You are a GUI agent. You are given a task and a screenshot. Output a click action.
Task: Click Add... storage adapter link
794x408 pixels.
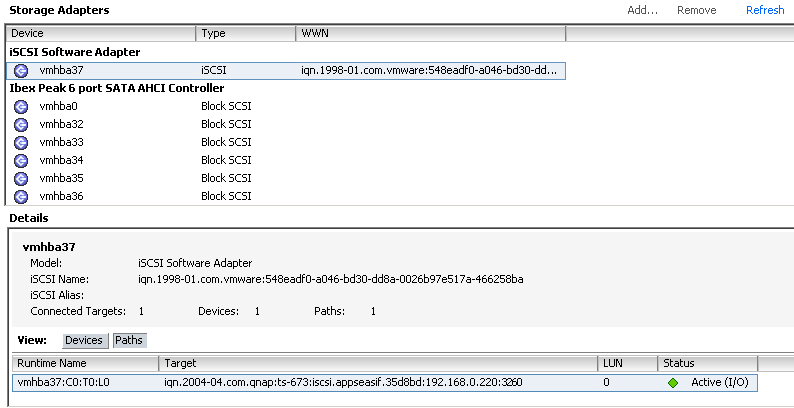[642, 10]
